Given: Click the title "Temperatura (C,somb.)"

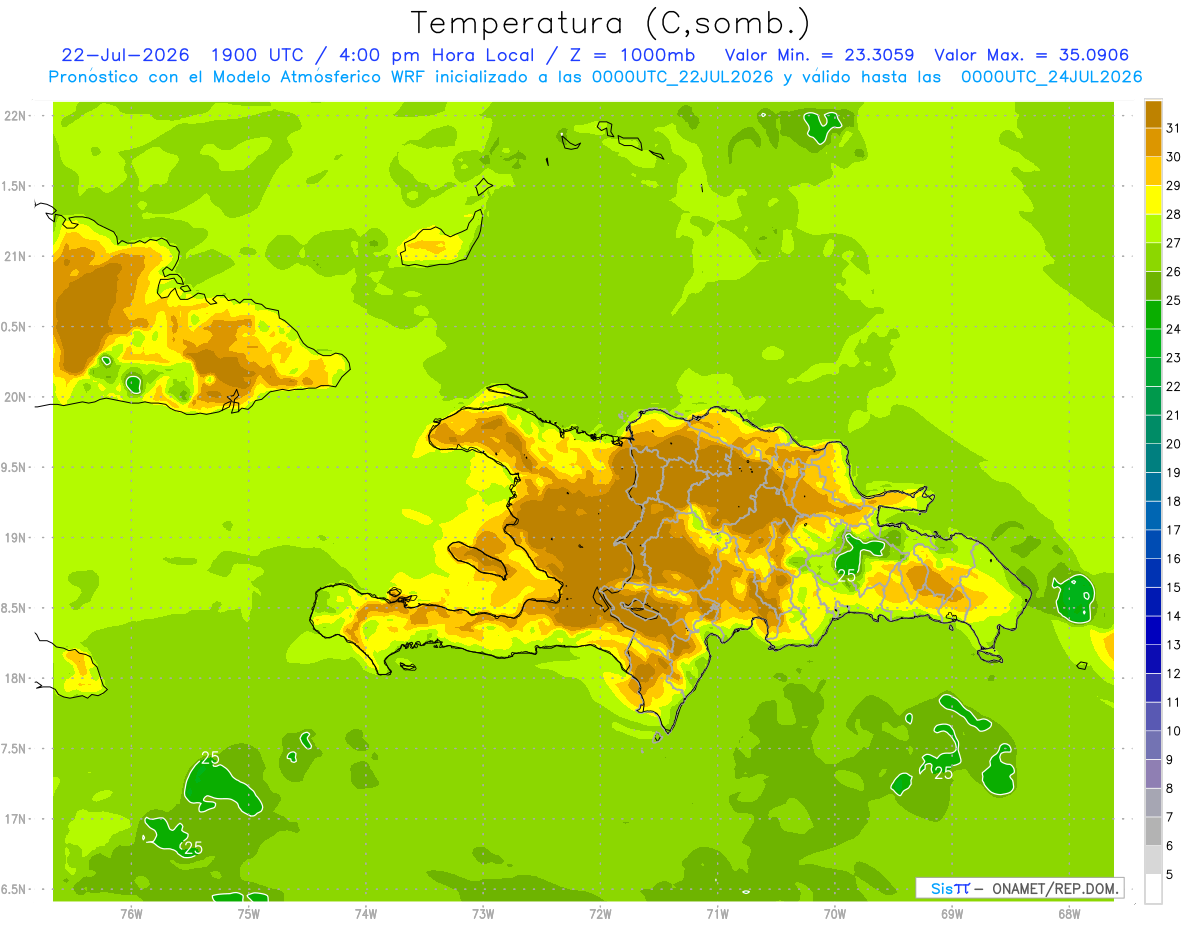Looking at the screenshot, I should (611, 23).
